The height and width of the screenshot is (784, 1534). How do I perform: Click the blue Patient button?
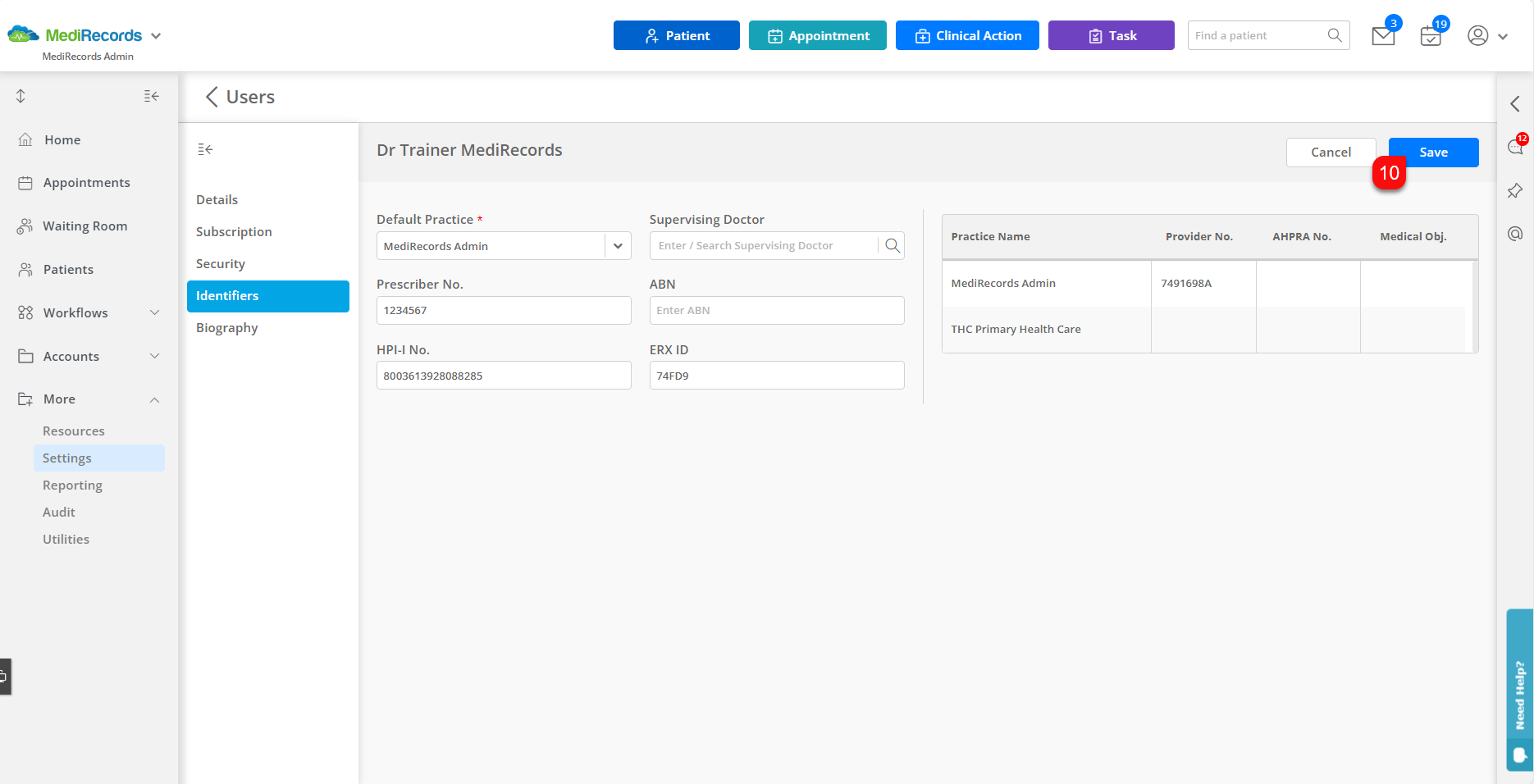676,35
